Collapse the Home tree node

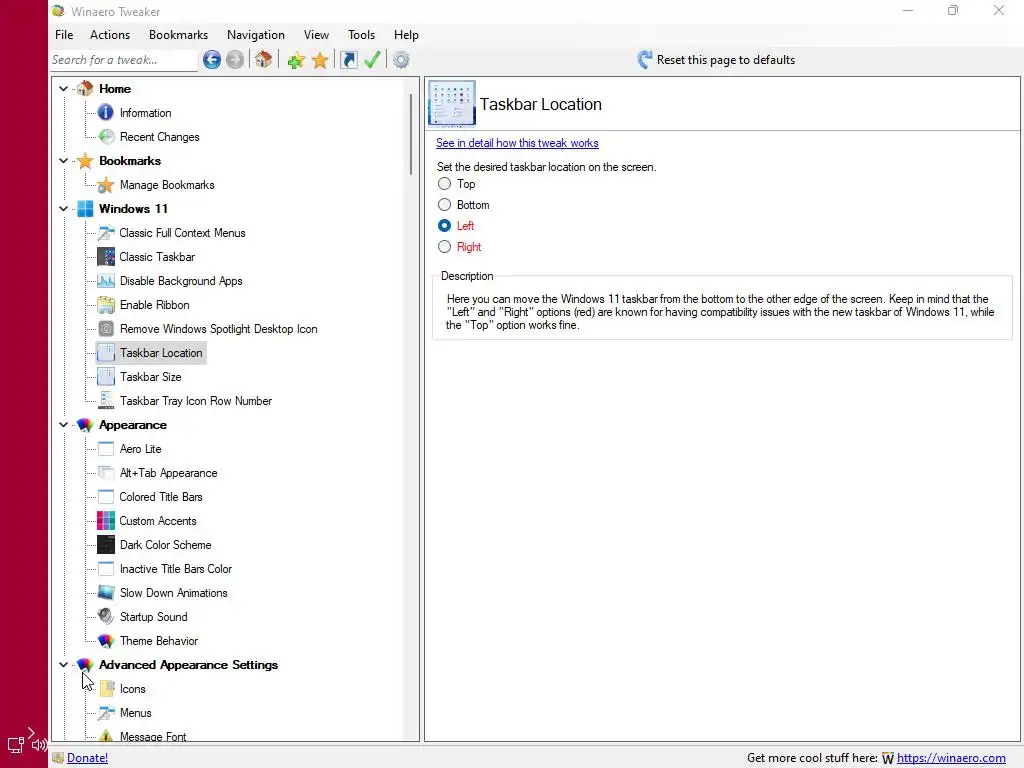coord(63,89)
